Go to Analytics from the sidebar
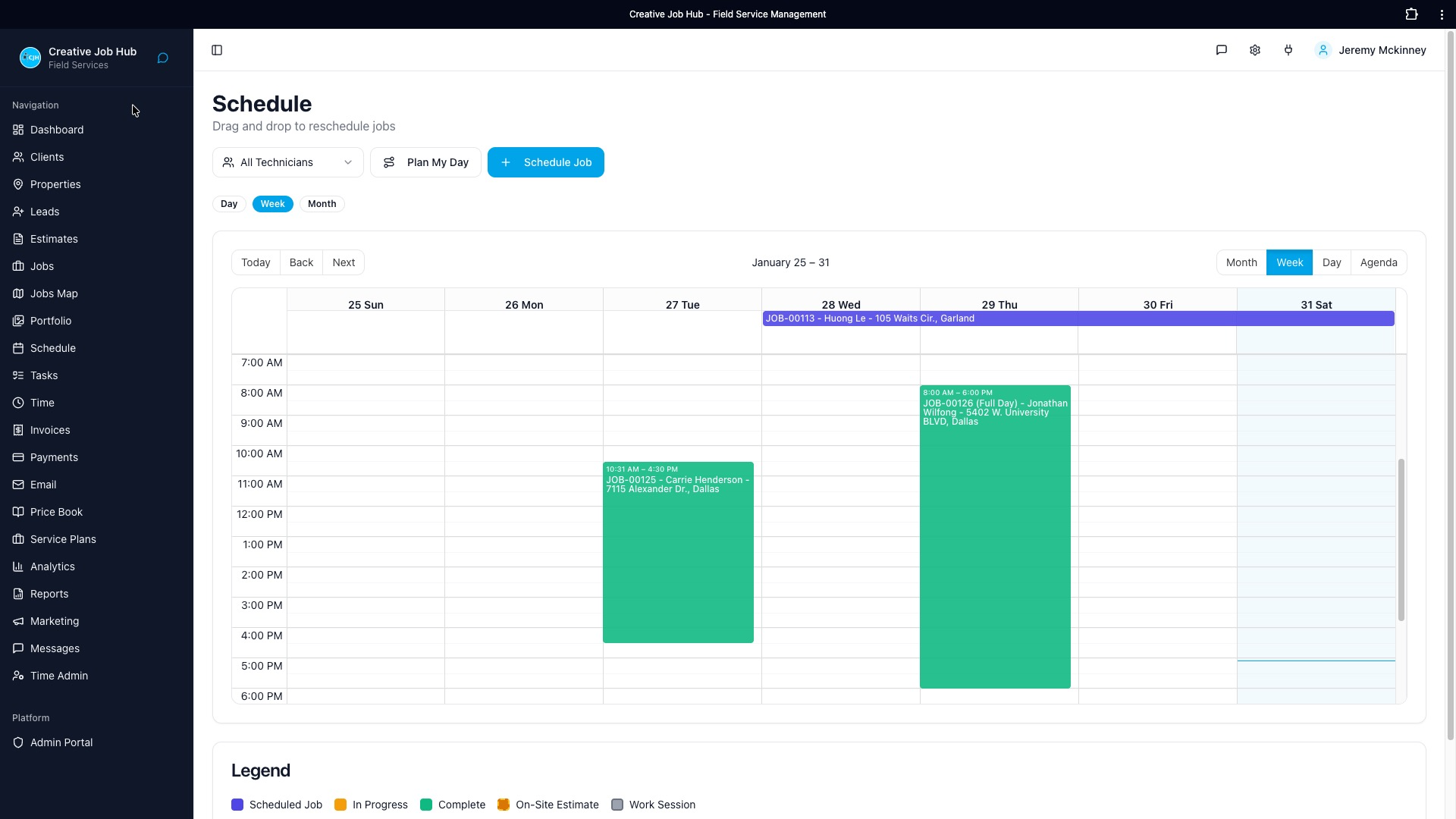Image resolution: width=1456 pixels, height=819 pixels. point(52,566)
